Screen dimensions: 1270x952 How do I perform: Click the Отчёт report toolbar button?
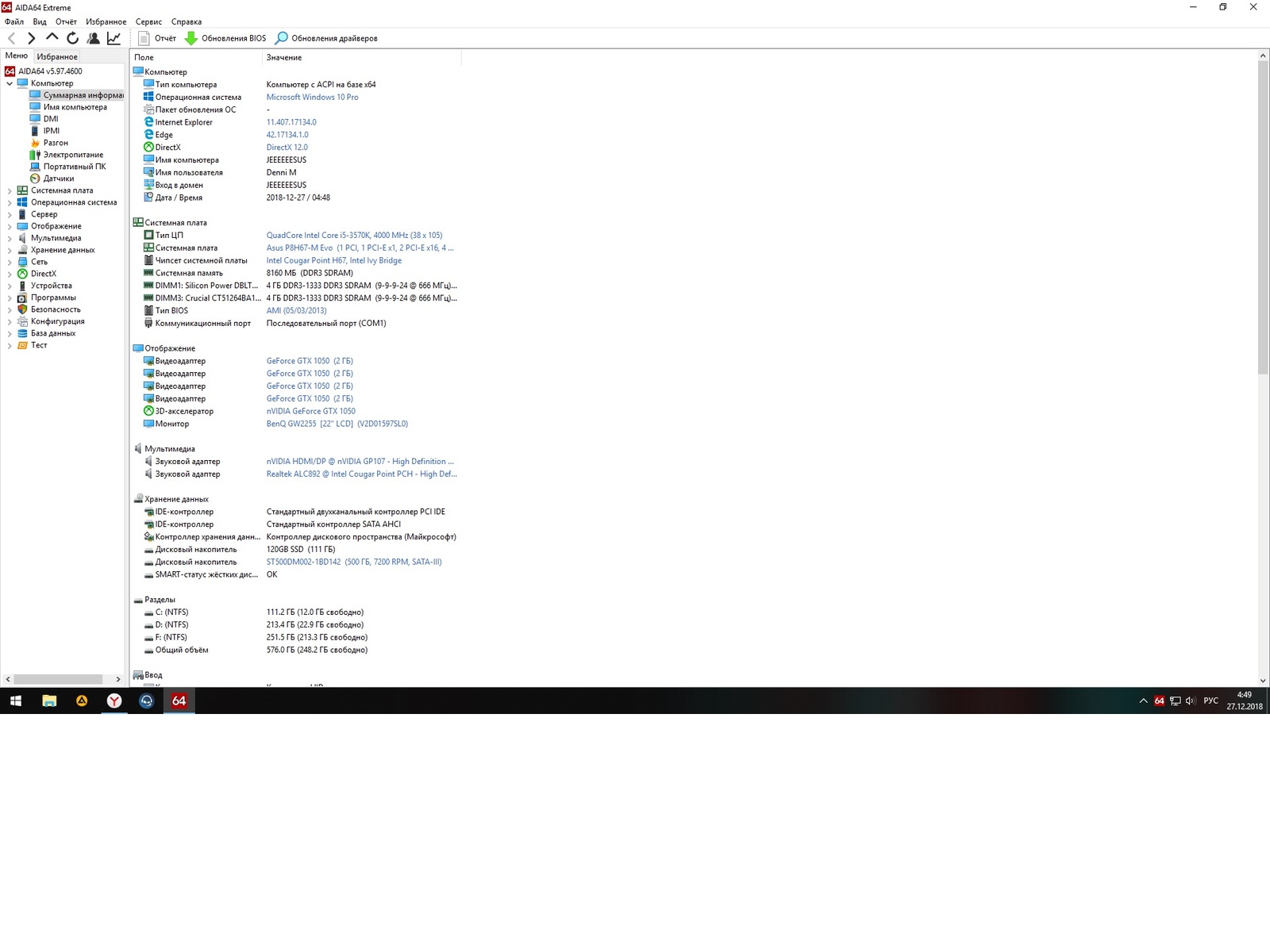pyautogui.click(x=157, y=38)
